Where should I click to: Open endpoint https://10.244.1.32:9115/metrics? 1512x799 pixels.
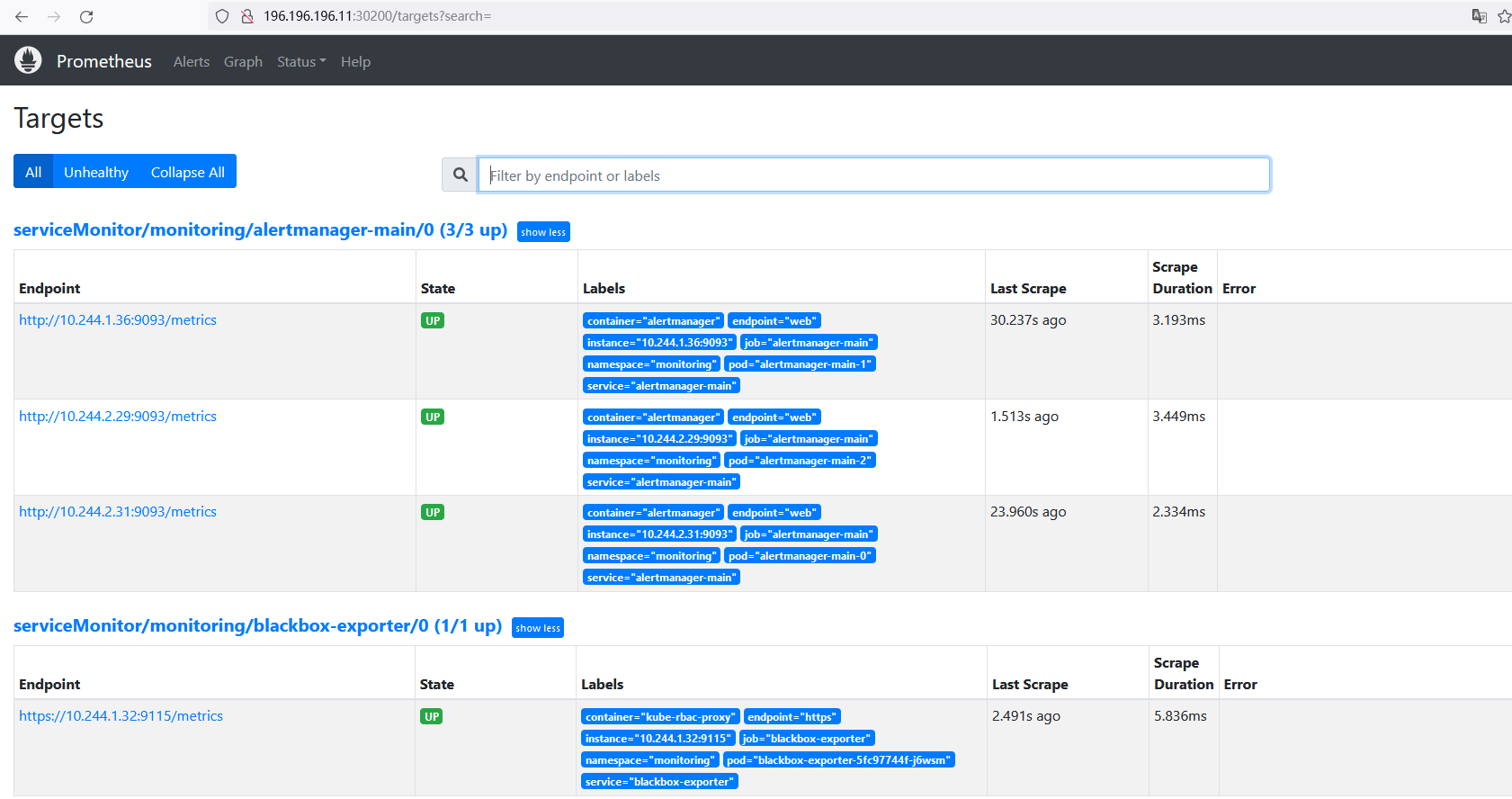point(121,716)
